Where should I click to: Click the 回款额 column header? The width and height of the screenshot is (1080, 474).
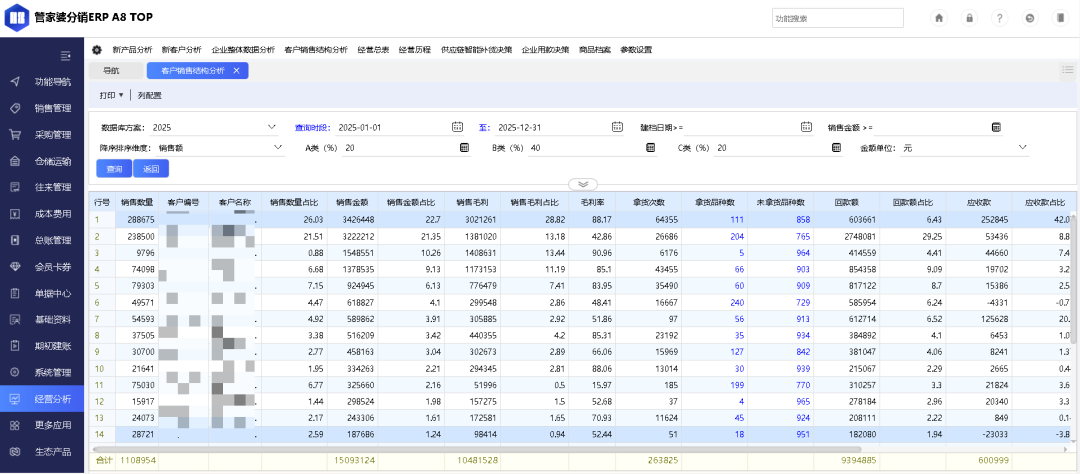845,203
